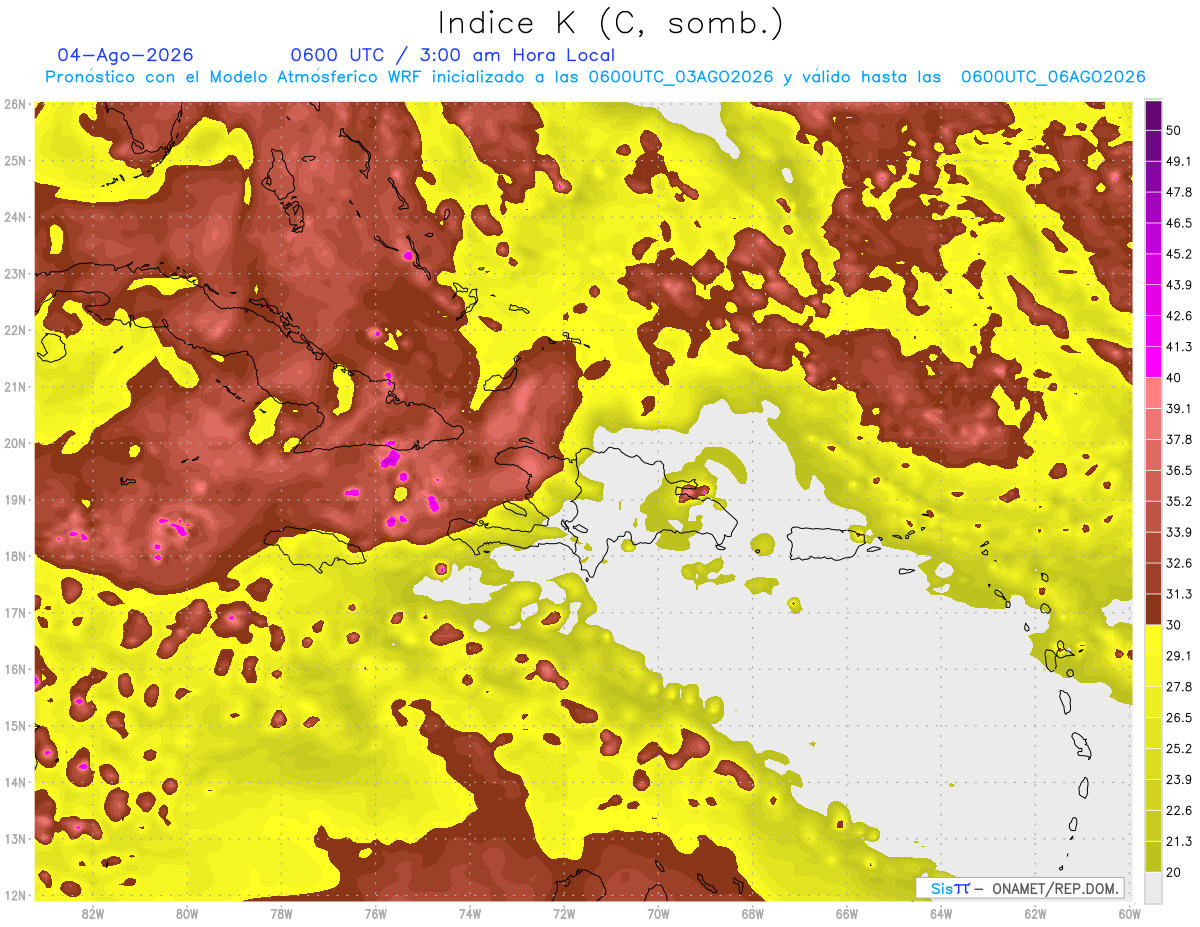This screenshot has height=927, width=1200.
Task: Click the '42.6' color scale label
Action: [1179, 316]
